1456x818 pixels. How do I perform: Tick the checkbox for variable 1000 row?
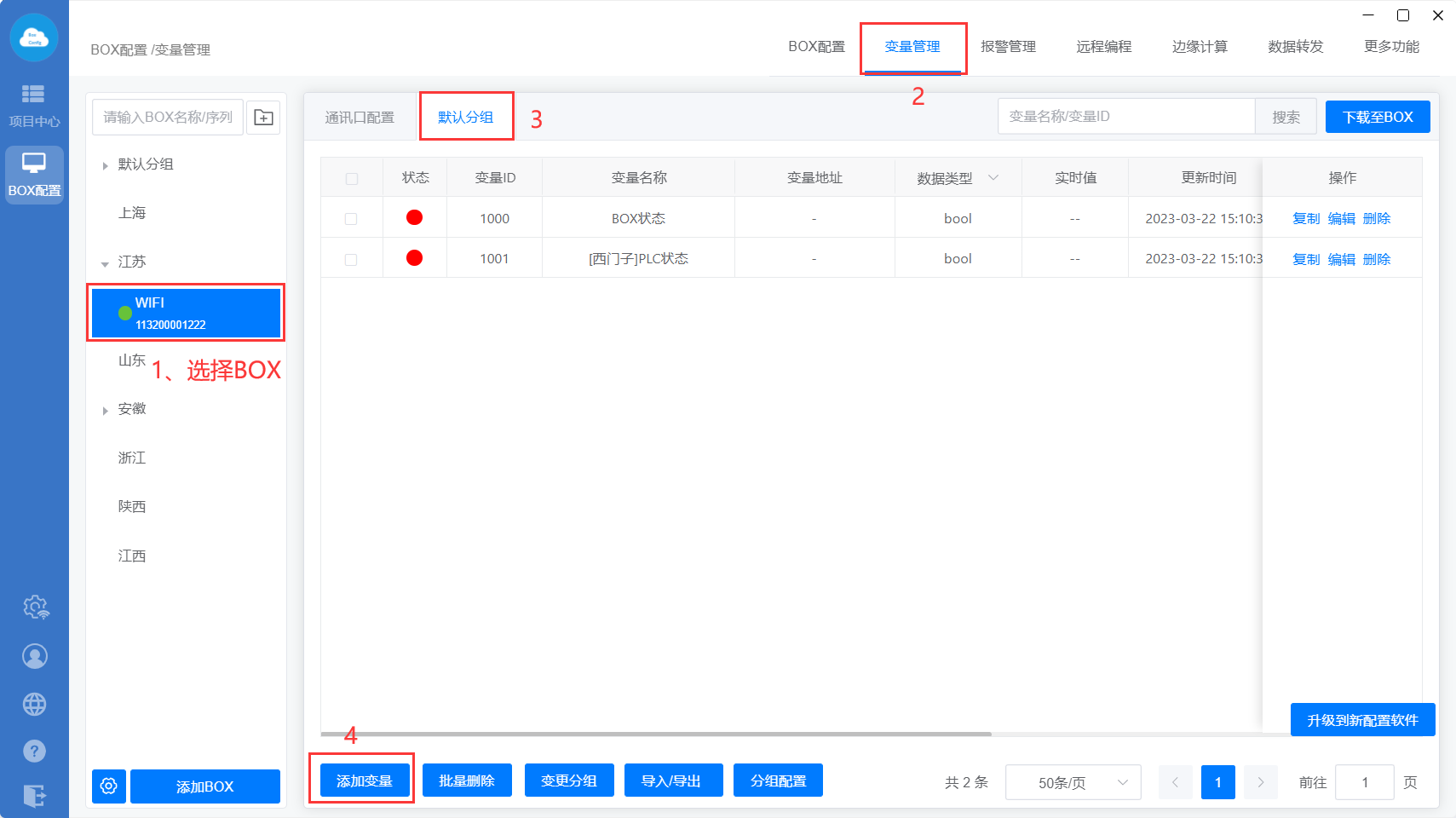pos(351,219)
